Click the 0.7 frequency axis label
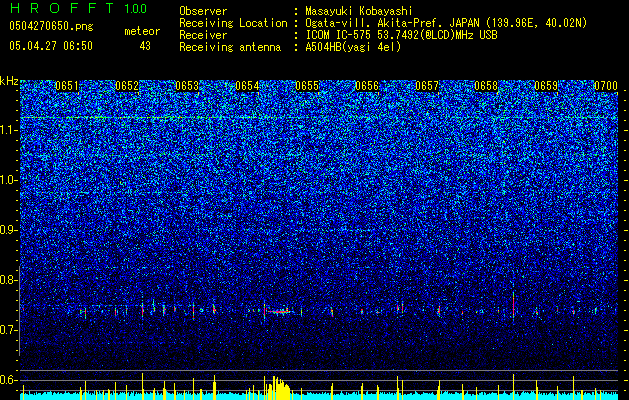This screenshot has width=629, height=400. (8, 330)
